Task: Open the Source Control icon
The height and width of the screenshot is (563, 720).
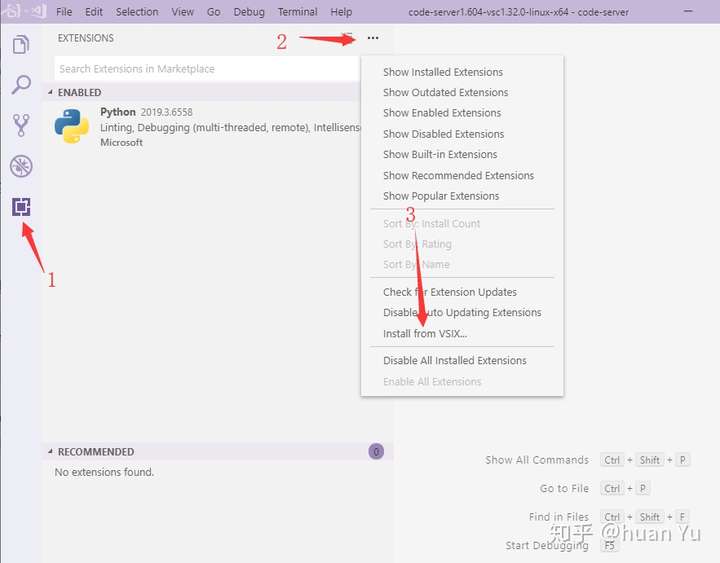Action: click(21, 125)
